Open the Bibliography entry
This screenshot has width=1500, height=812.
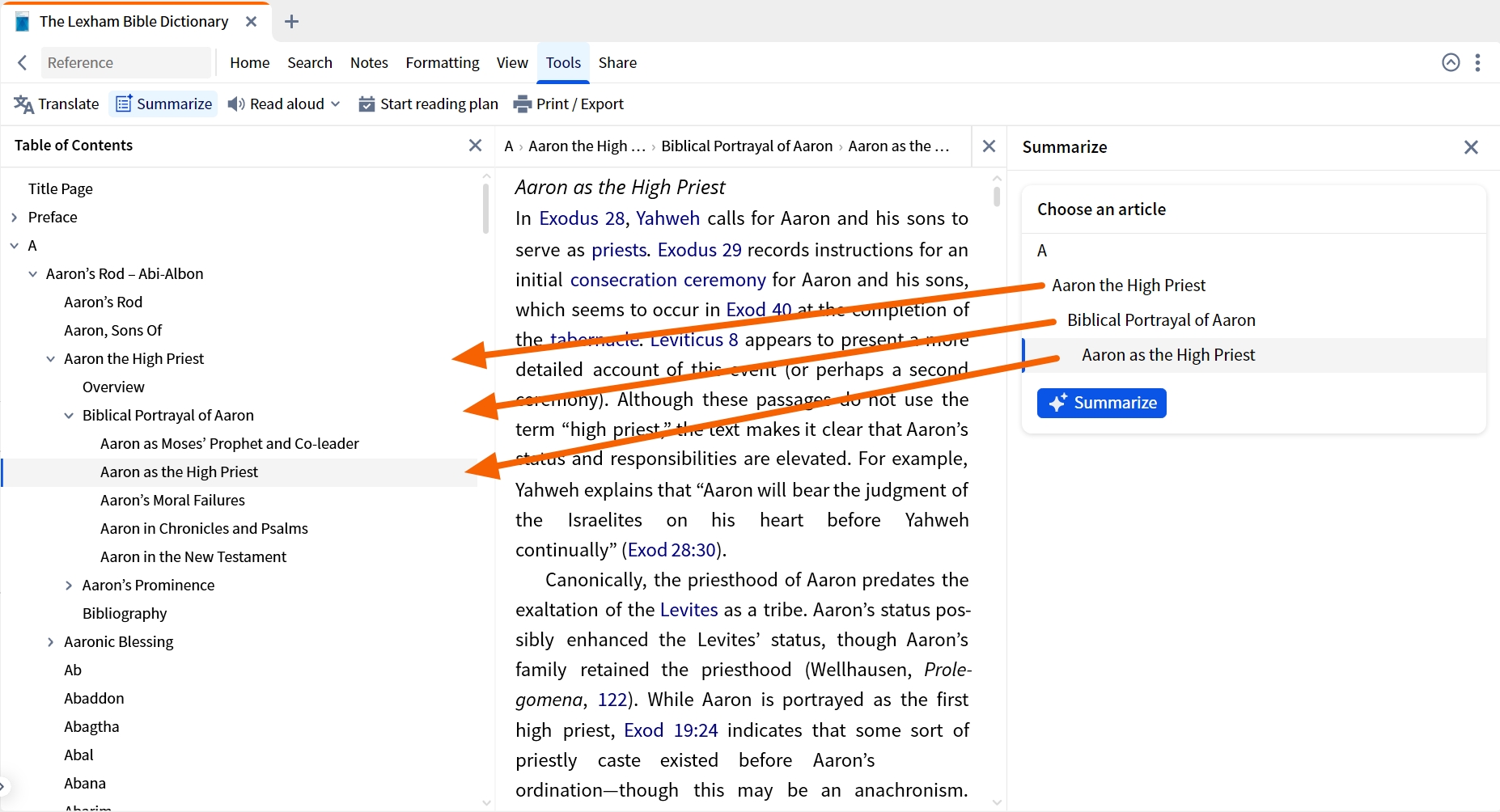tap(125, 613)
